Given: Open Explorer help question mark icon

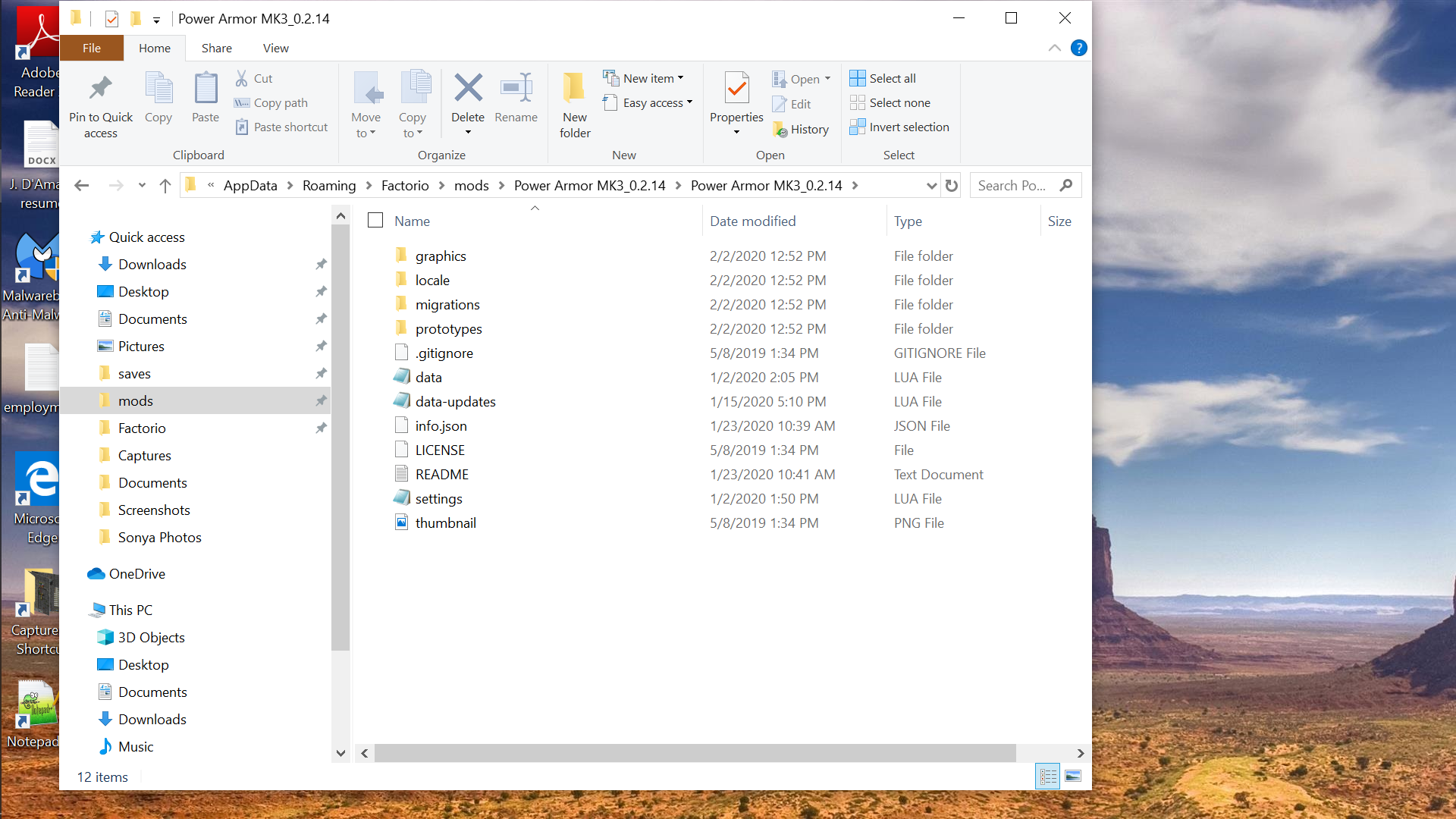Looking at the screenshot, I should 1078,48.
